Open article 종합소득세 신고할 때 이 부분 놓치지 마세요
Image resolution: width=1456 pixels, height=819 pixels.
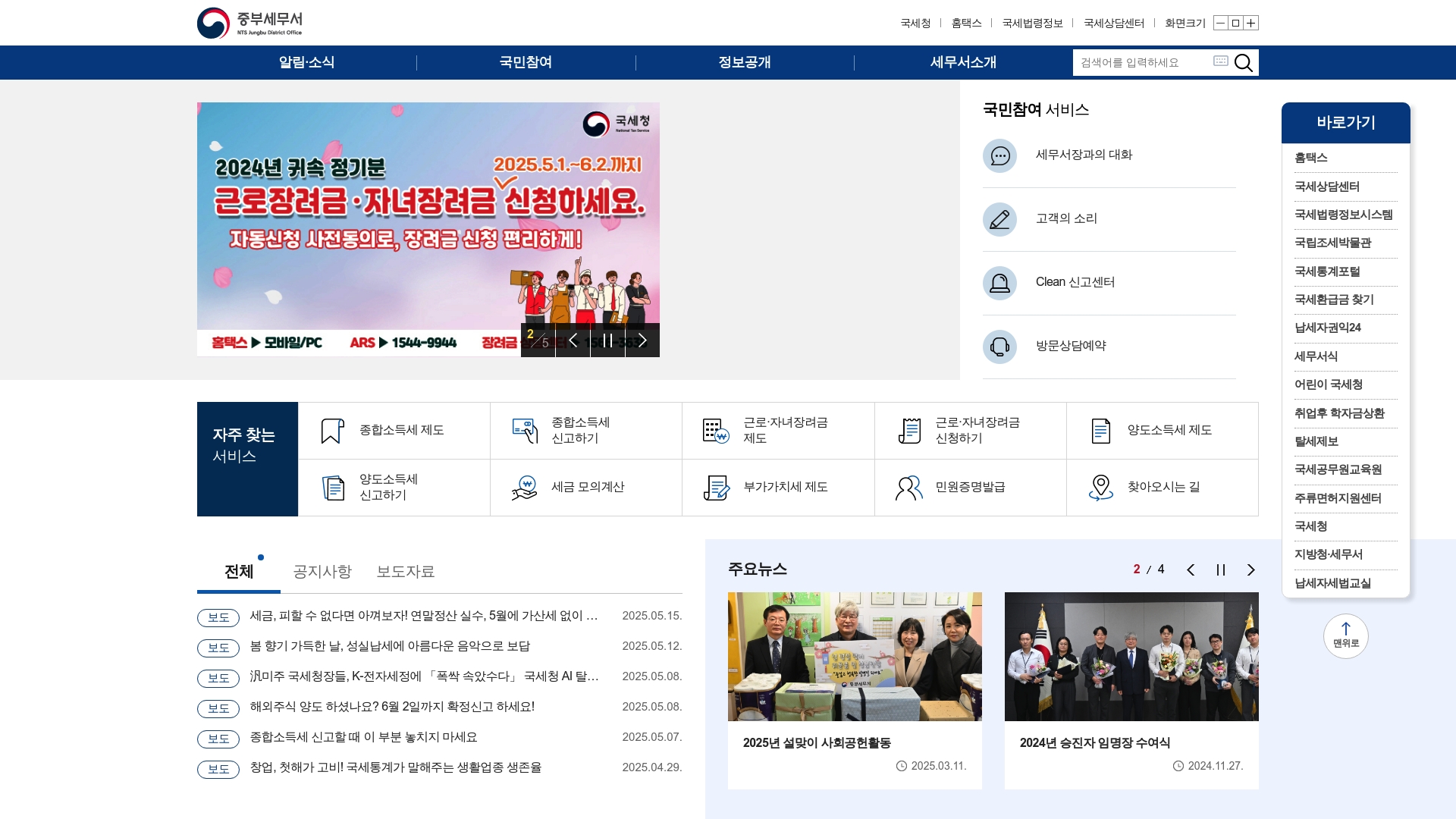tap(363, 737)
